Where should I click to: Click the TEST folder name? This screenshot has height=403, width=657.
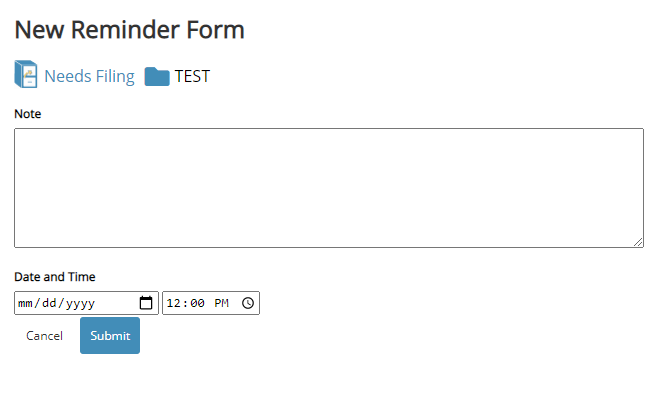[x=192, y=77]
